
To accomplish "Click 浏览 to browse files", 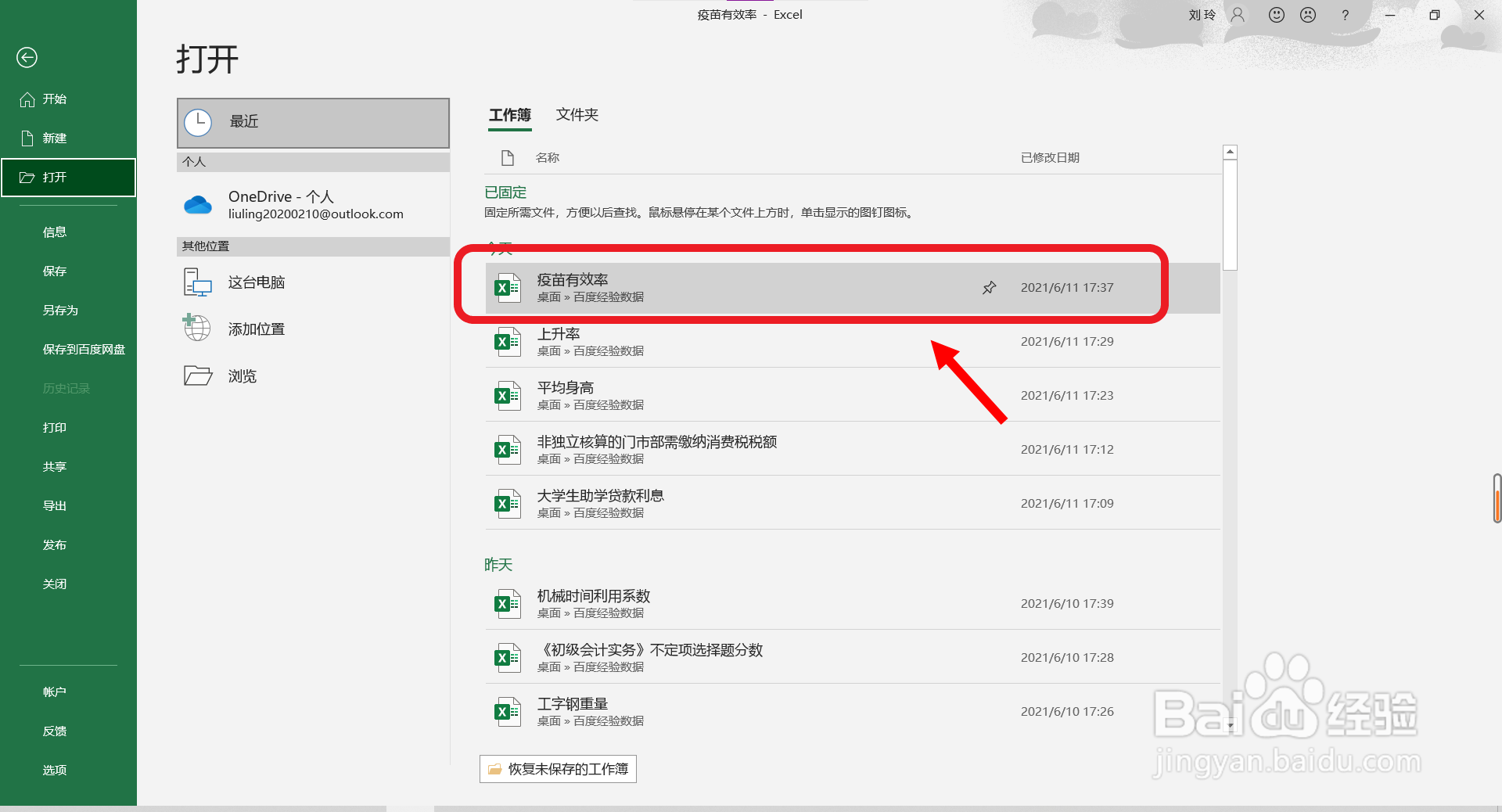I will pyautogui.click(x=313, y=376).
